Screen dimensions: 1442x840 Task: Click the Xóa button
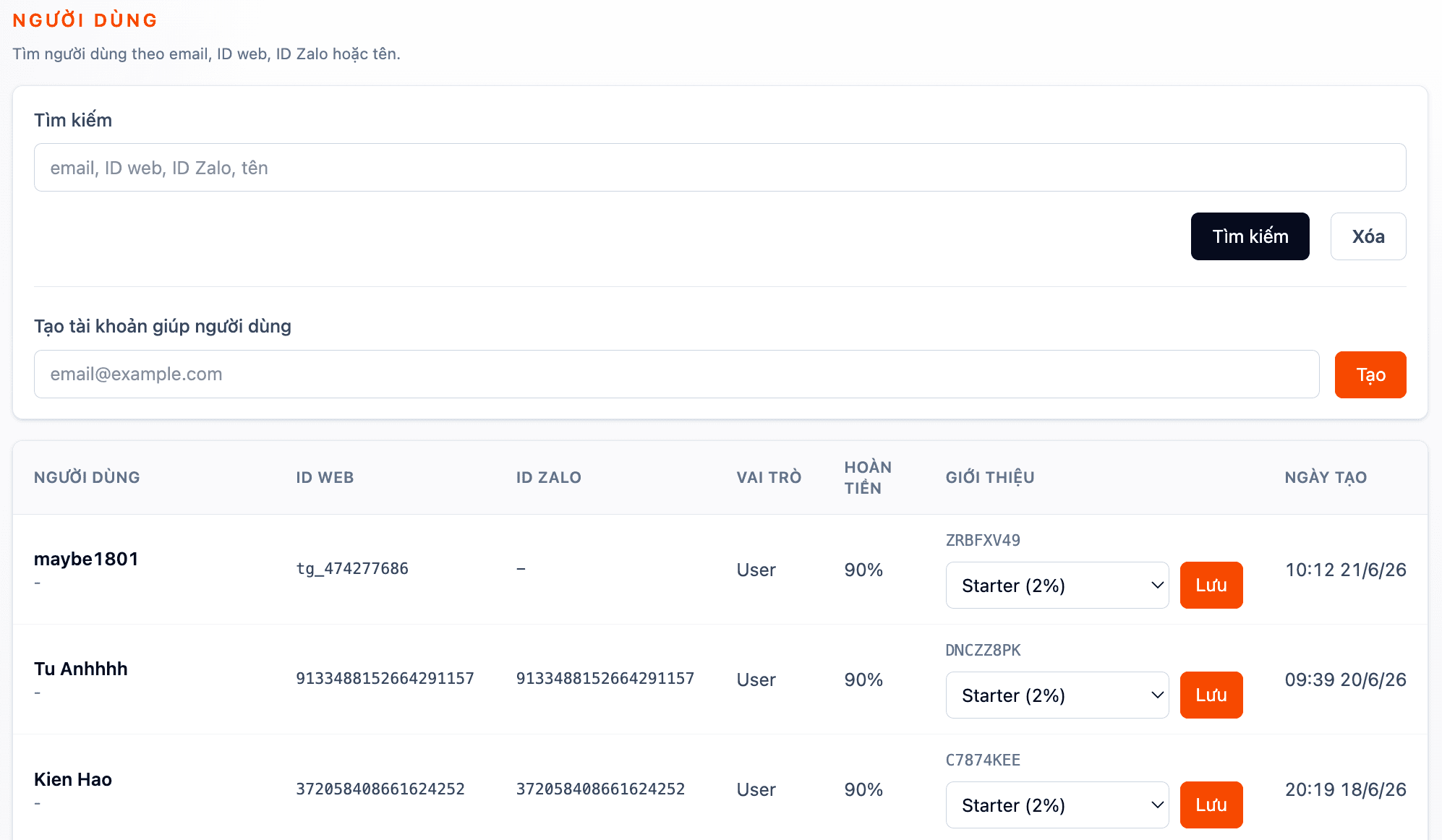[x=1368, y=236]
